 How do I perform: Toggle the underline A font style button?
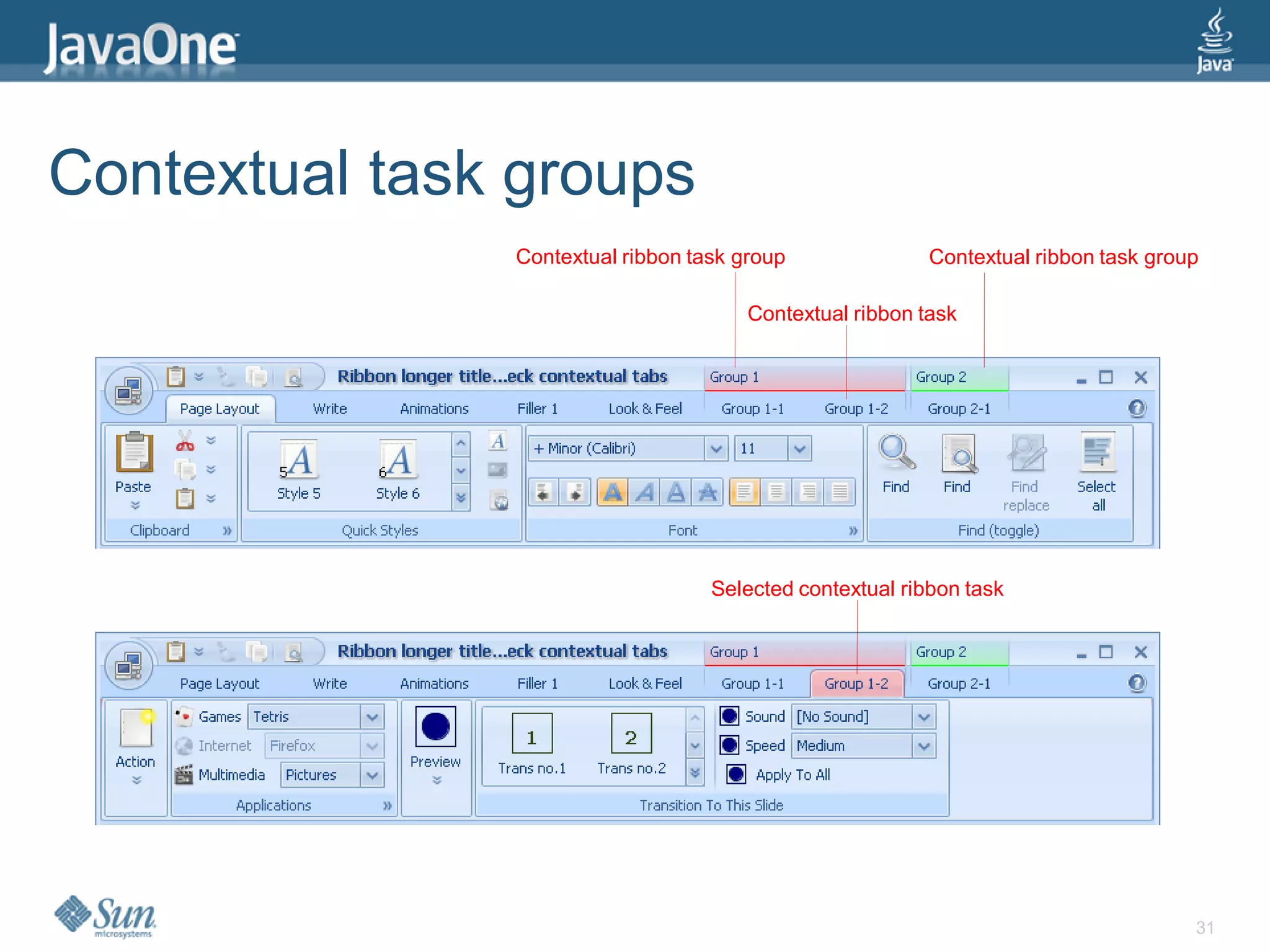[676, 493]
